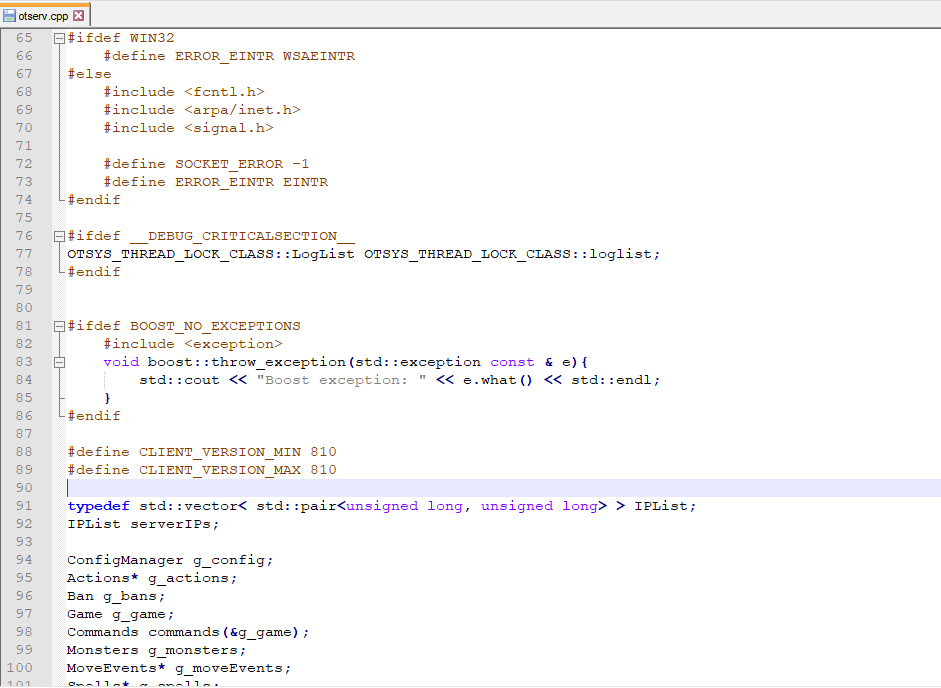Collapse the BOOST_NO_EXCEPTIONS fold block
Viewport: 941px width, 688px height.
pyautogui.click(x=59, y=327)
